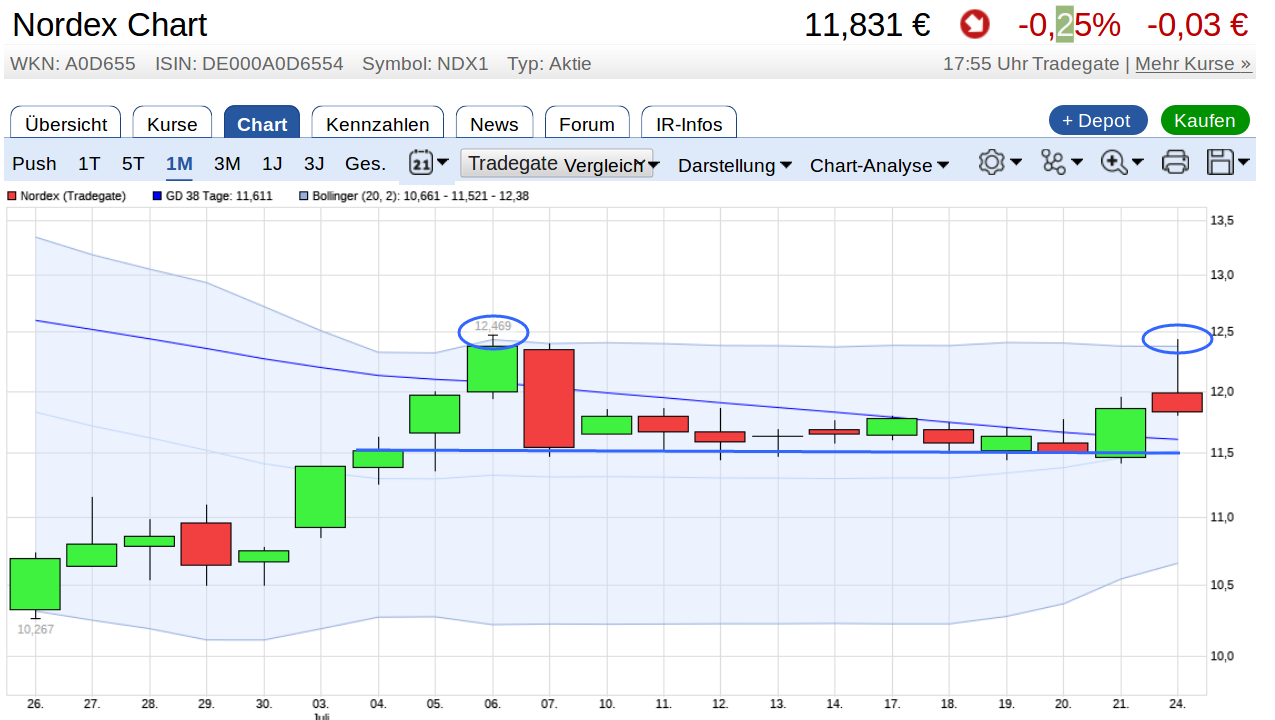This screenshot has height=720, width=1275.
Task: Open the Kennzahlen tab
Action: click(377, 122)
